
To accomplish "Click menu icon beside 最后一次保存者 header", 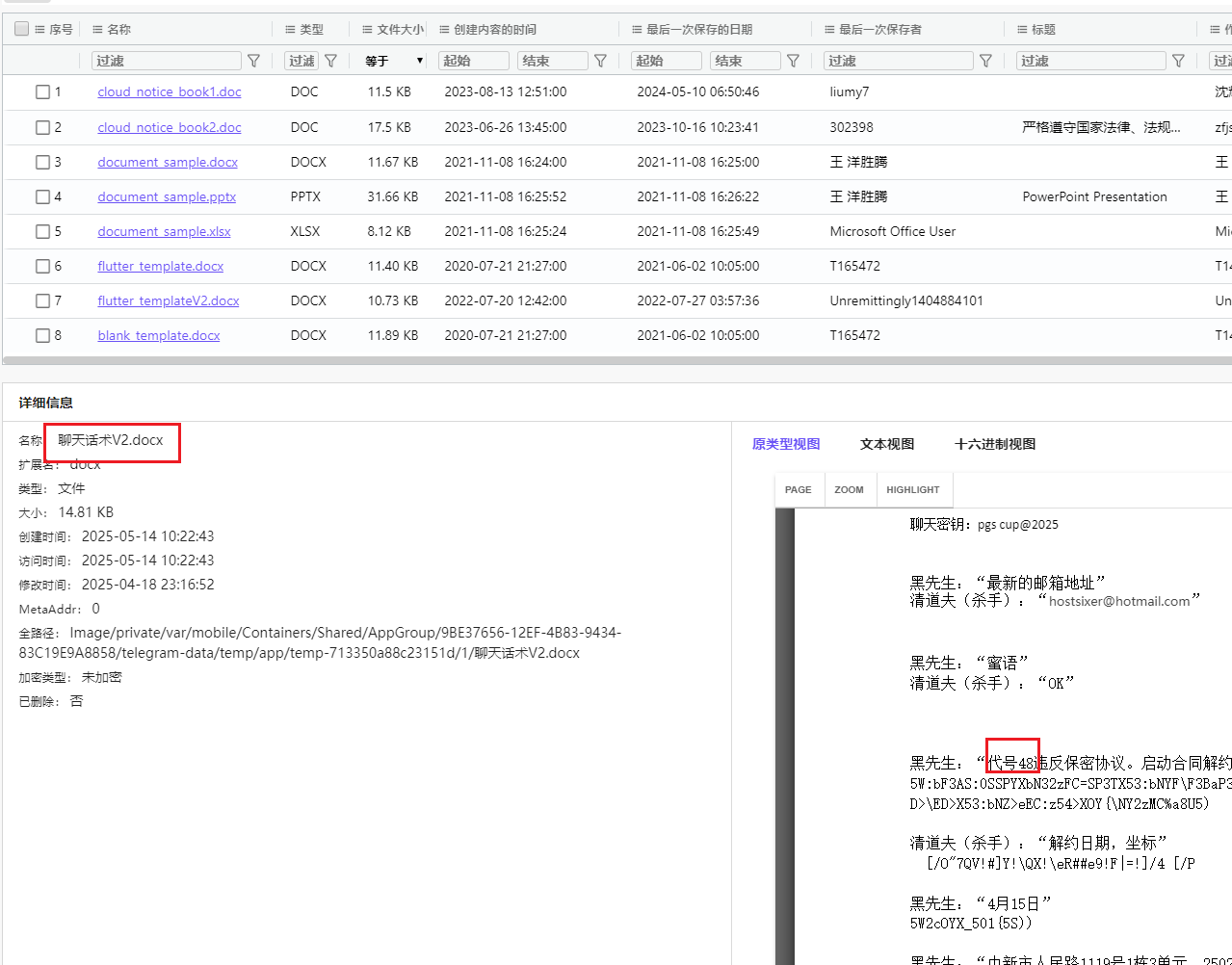I will pos(829,30).
